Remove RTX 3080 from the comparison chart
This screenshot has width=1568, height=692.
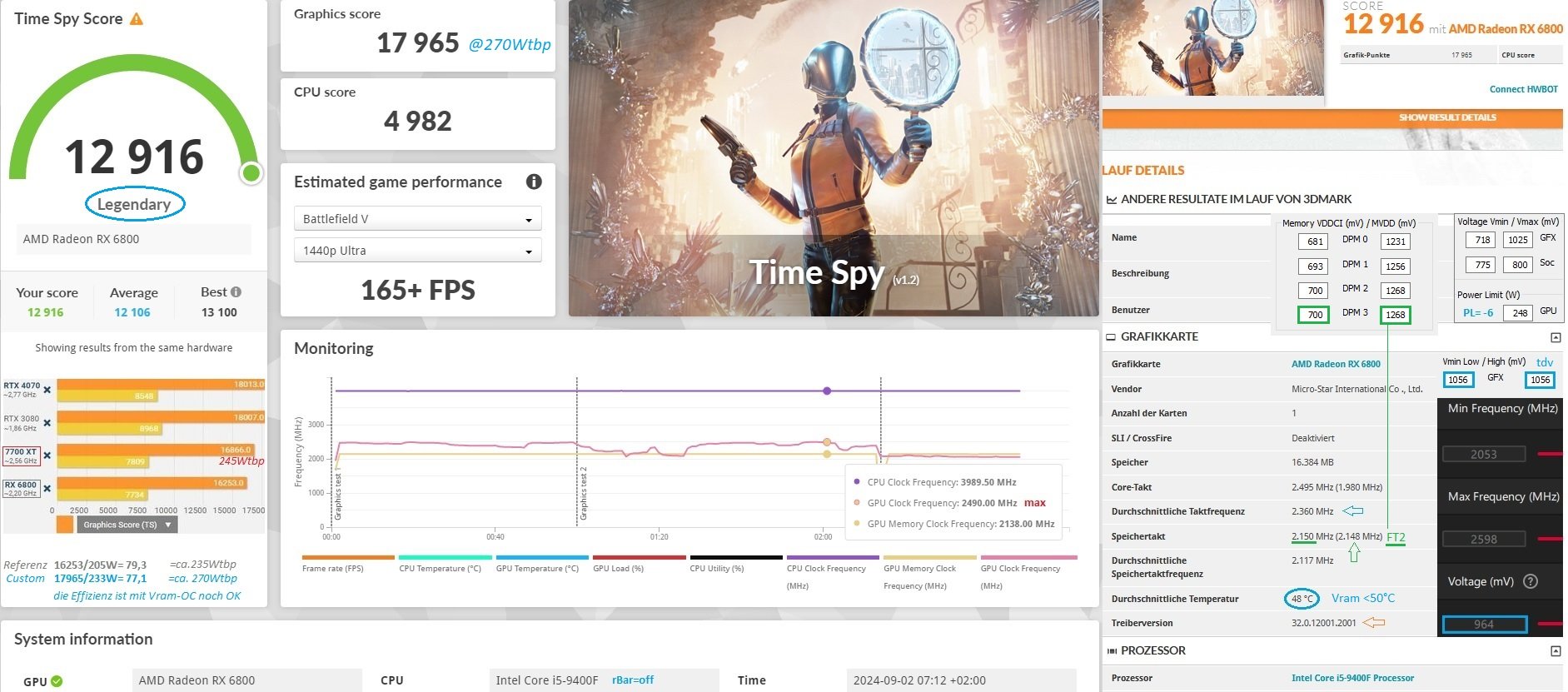tap(47, 423)
